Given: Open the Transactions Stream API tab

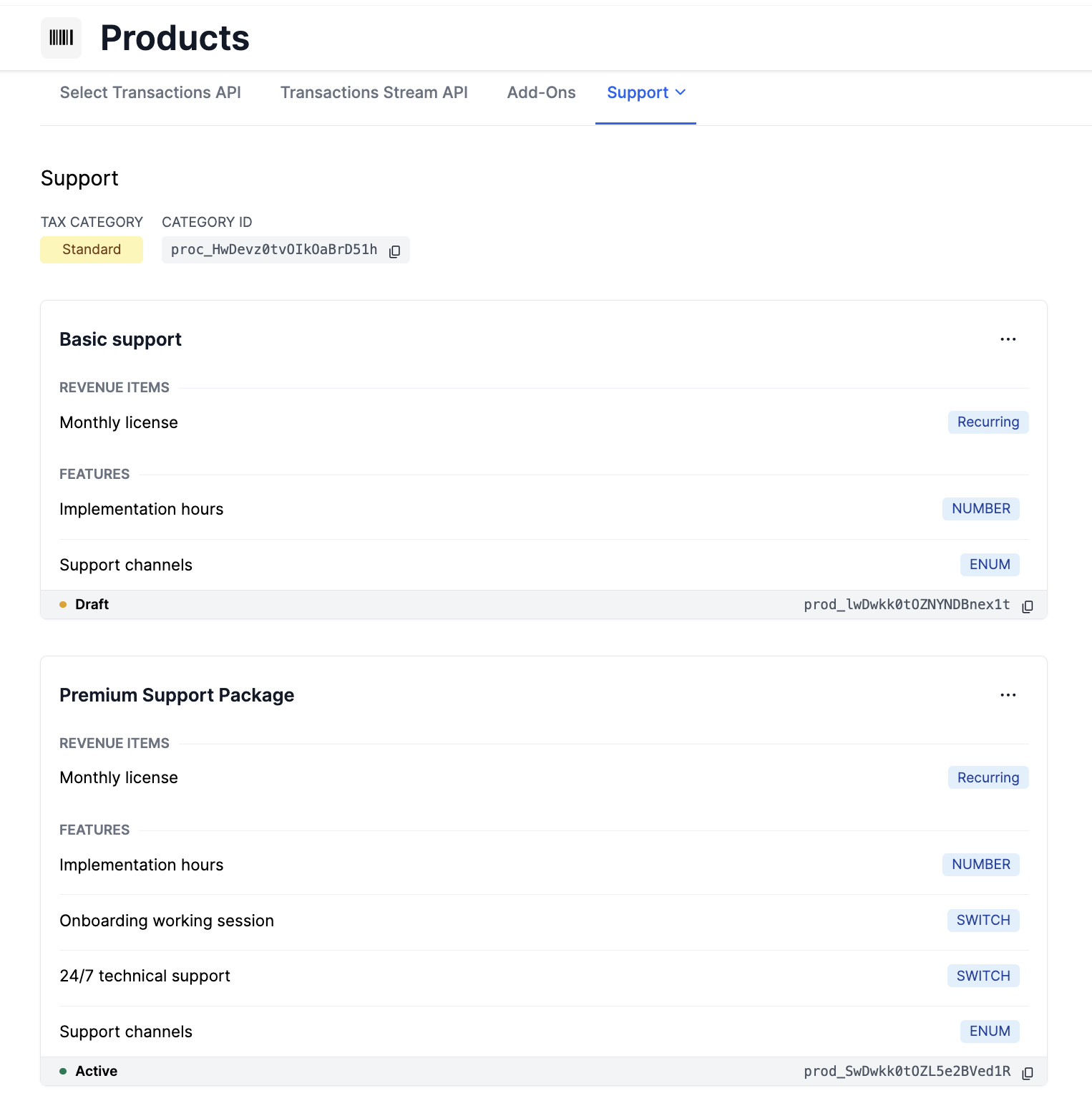Looking at the screenshot, I should pos(374,93).
